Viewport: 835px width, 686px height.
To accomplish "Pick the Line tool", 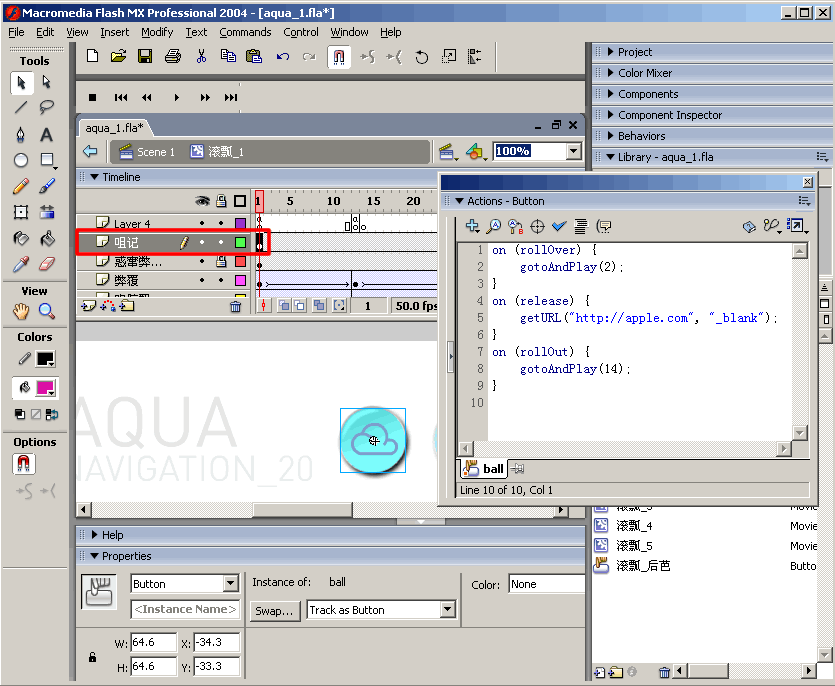I will 21,108.
